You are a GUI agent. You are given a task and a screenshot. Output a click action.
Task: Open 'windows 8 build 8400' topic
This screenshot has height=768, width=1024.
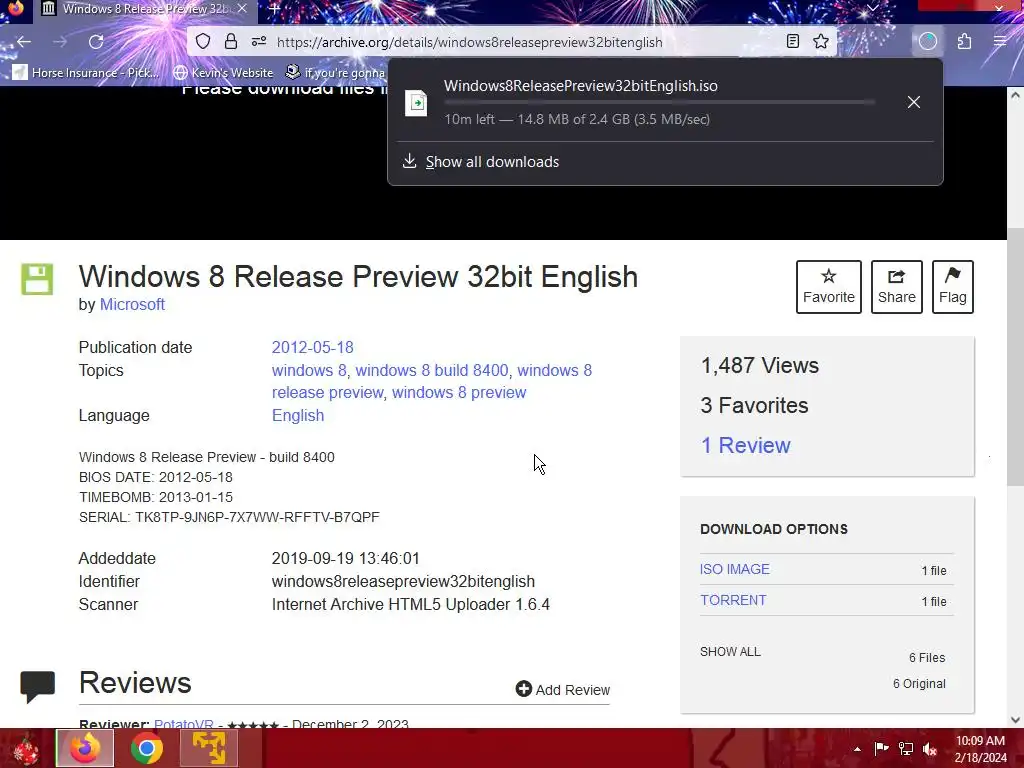pos(432,370)
